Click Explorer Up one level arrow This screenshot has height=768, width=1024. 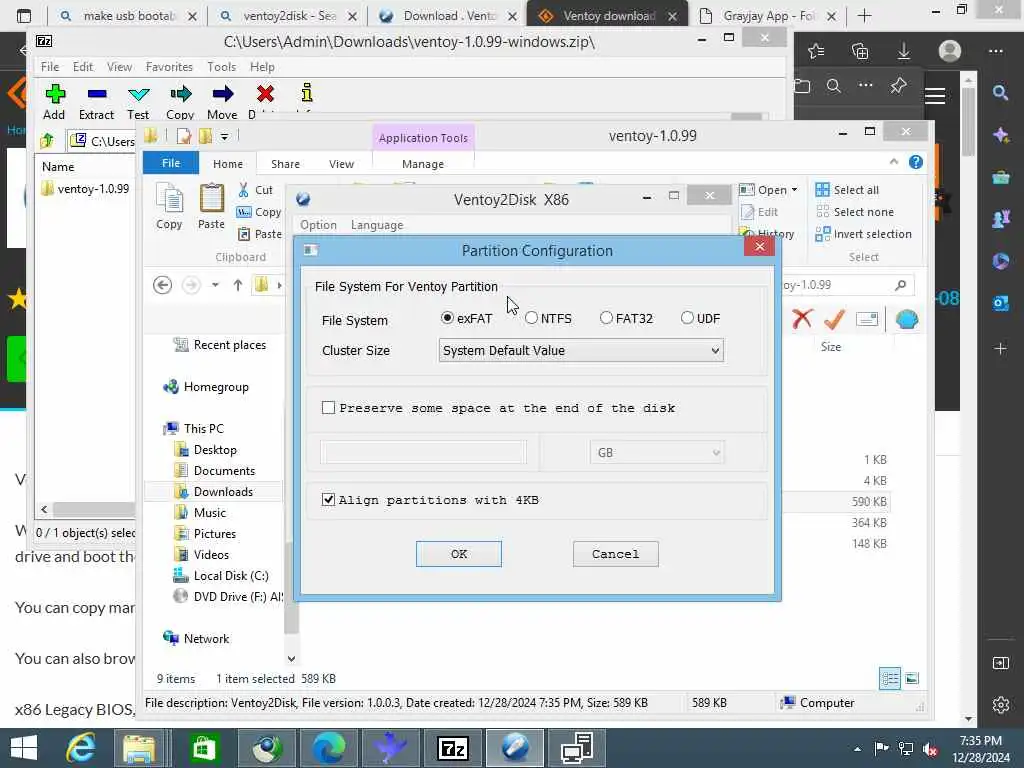pyautogui.click(x=238, y=285)
